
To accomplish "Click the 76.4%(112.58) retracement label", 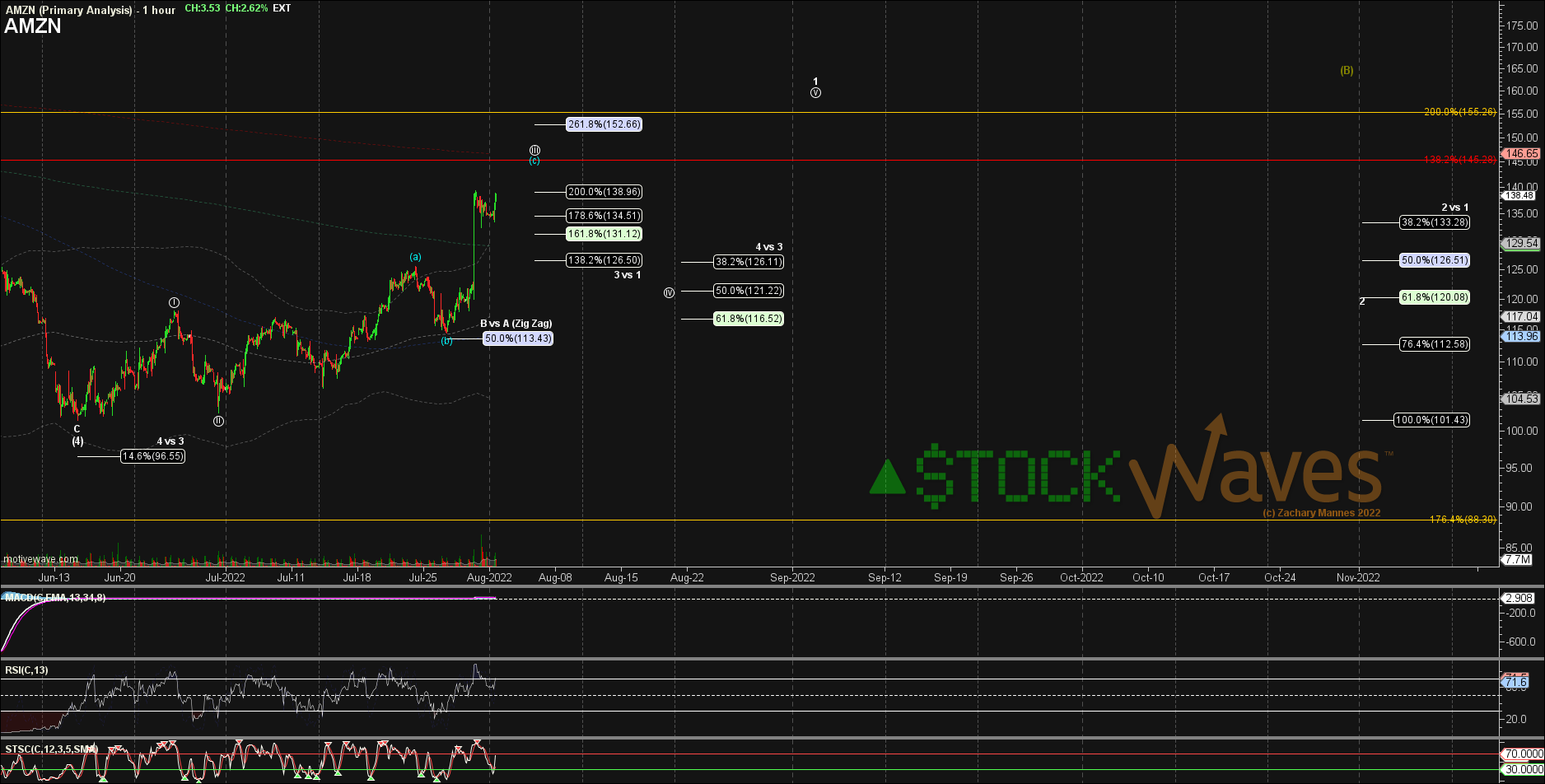I will point(1435,344).
